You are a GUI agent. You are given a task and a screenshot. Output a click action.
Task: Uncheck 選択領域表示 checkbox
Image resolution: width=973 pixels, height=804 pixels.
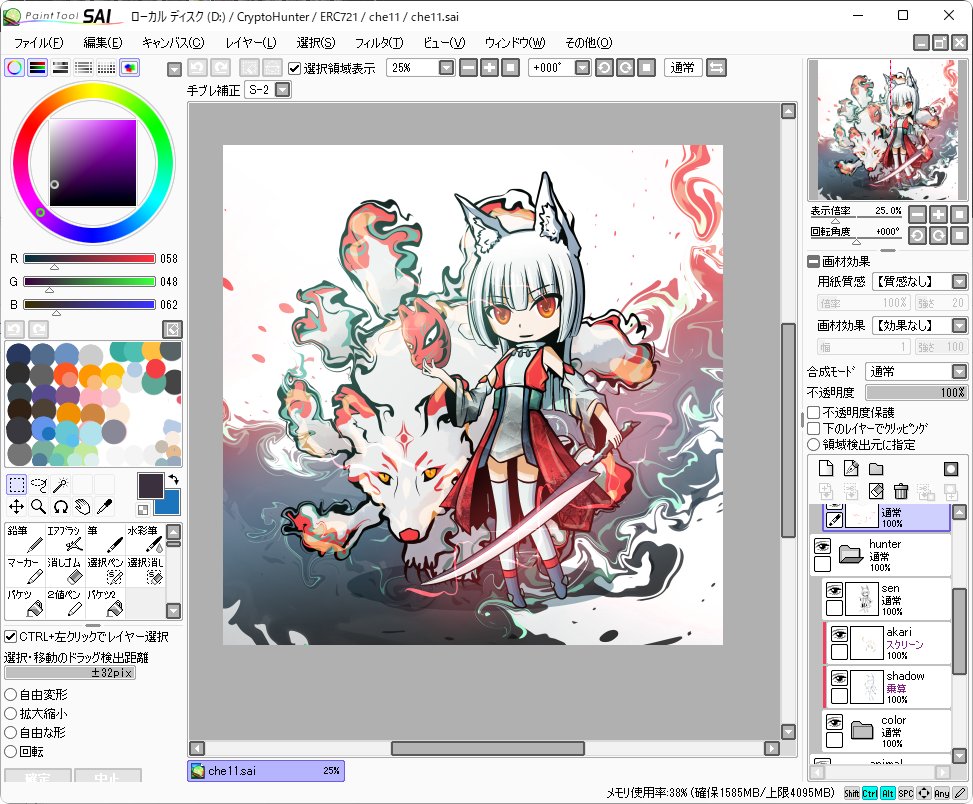click(x=295, y=68)
